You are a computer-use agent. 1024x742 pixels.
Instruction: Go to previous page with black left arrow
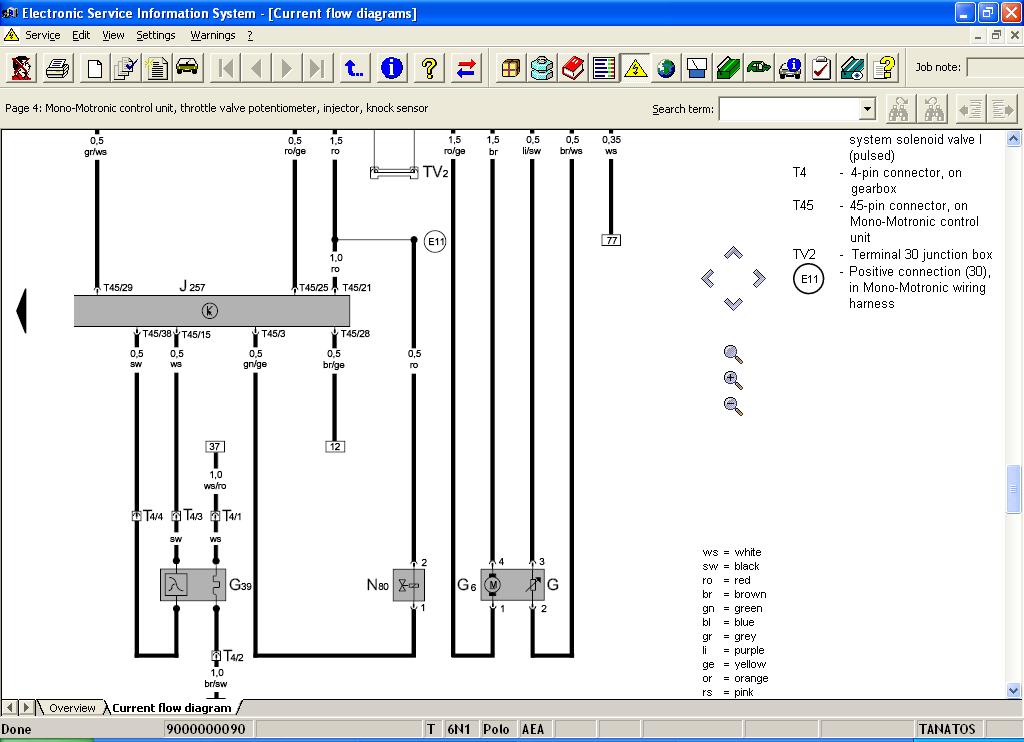click(21, 310)
